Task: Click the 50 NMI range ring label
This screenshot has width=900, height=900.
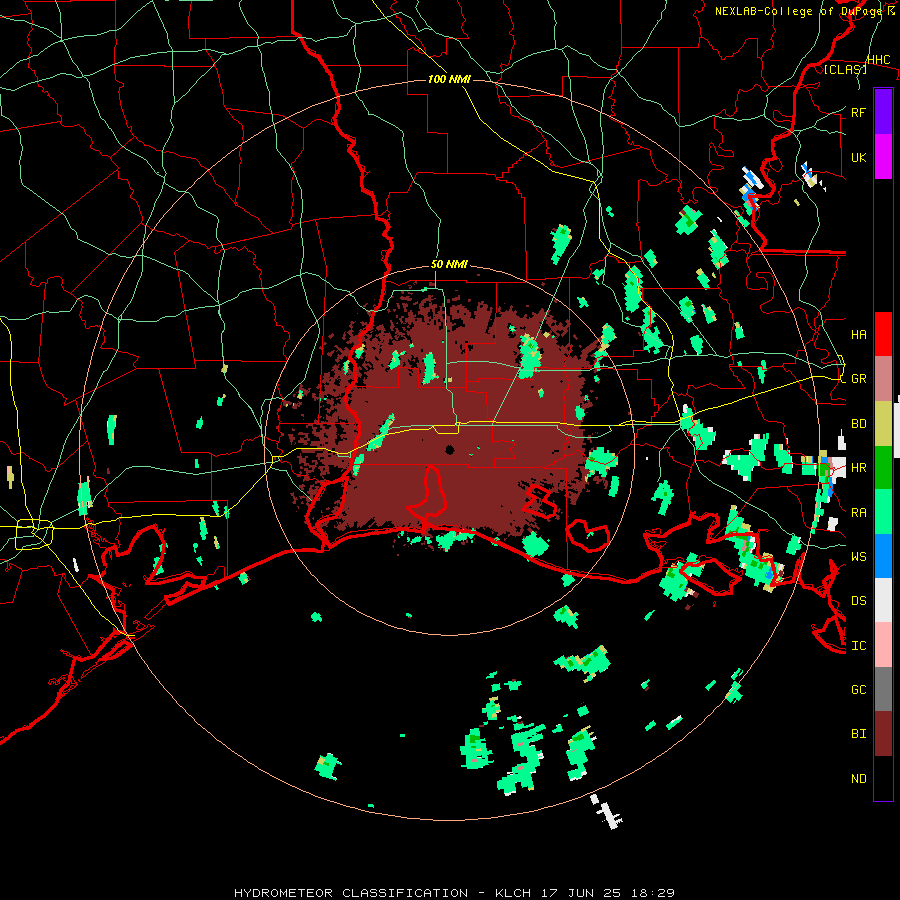Action: coord(449,265)
